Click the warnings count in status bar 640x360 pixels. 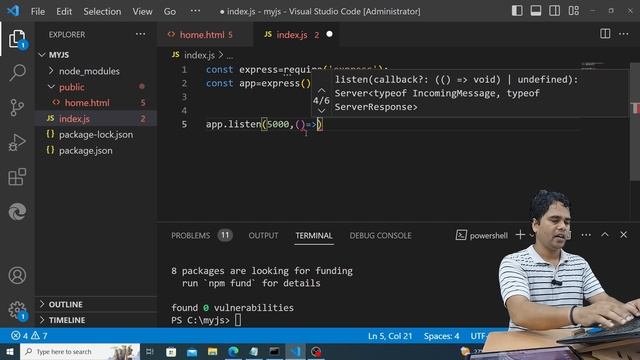tap(39, 336)
